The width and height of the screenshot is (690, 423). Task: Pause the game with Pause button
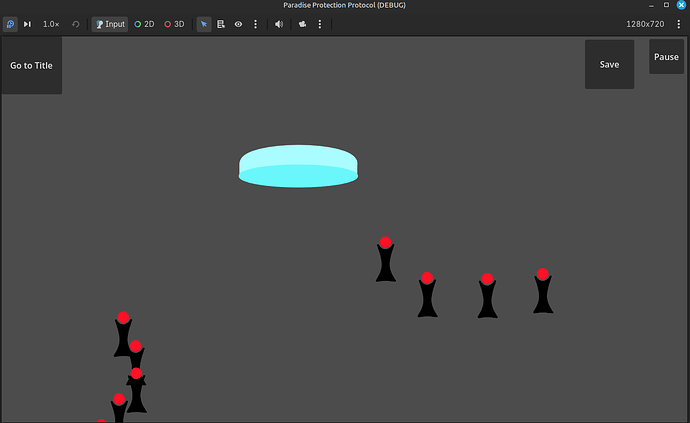(x=666, y=57)
